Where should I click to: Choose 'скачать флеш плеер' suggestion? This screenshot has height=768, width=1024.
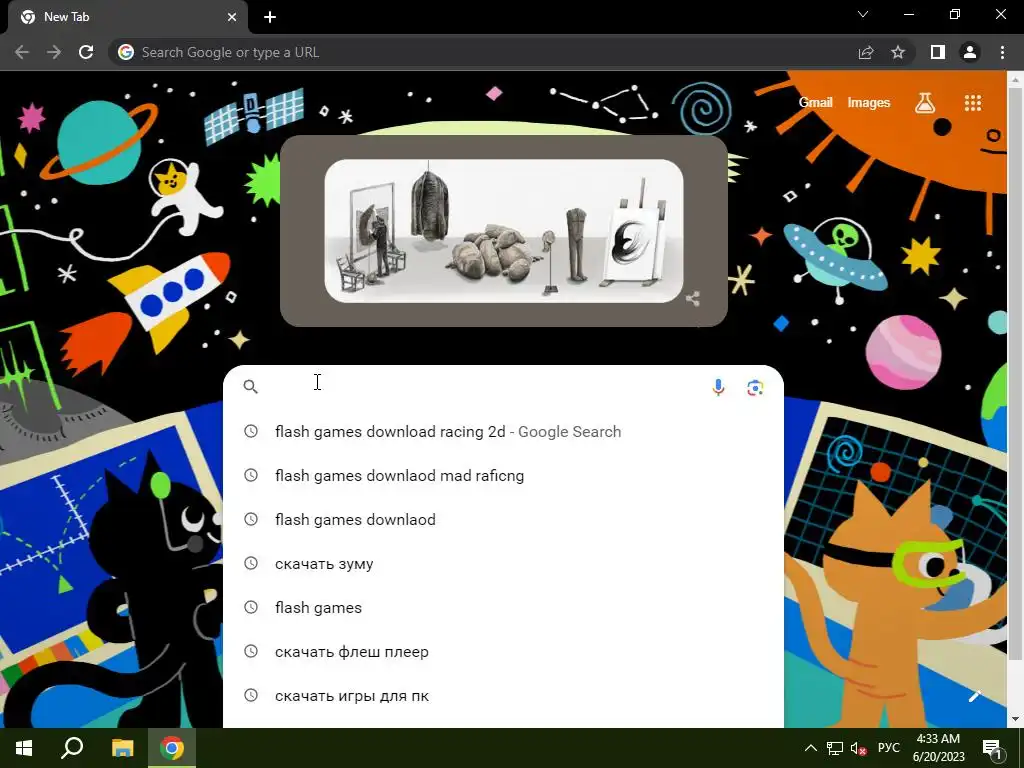tap(503, 652)
